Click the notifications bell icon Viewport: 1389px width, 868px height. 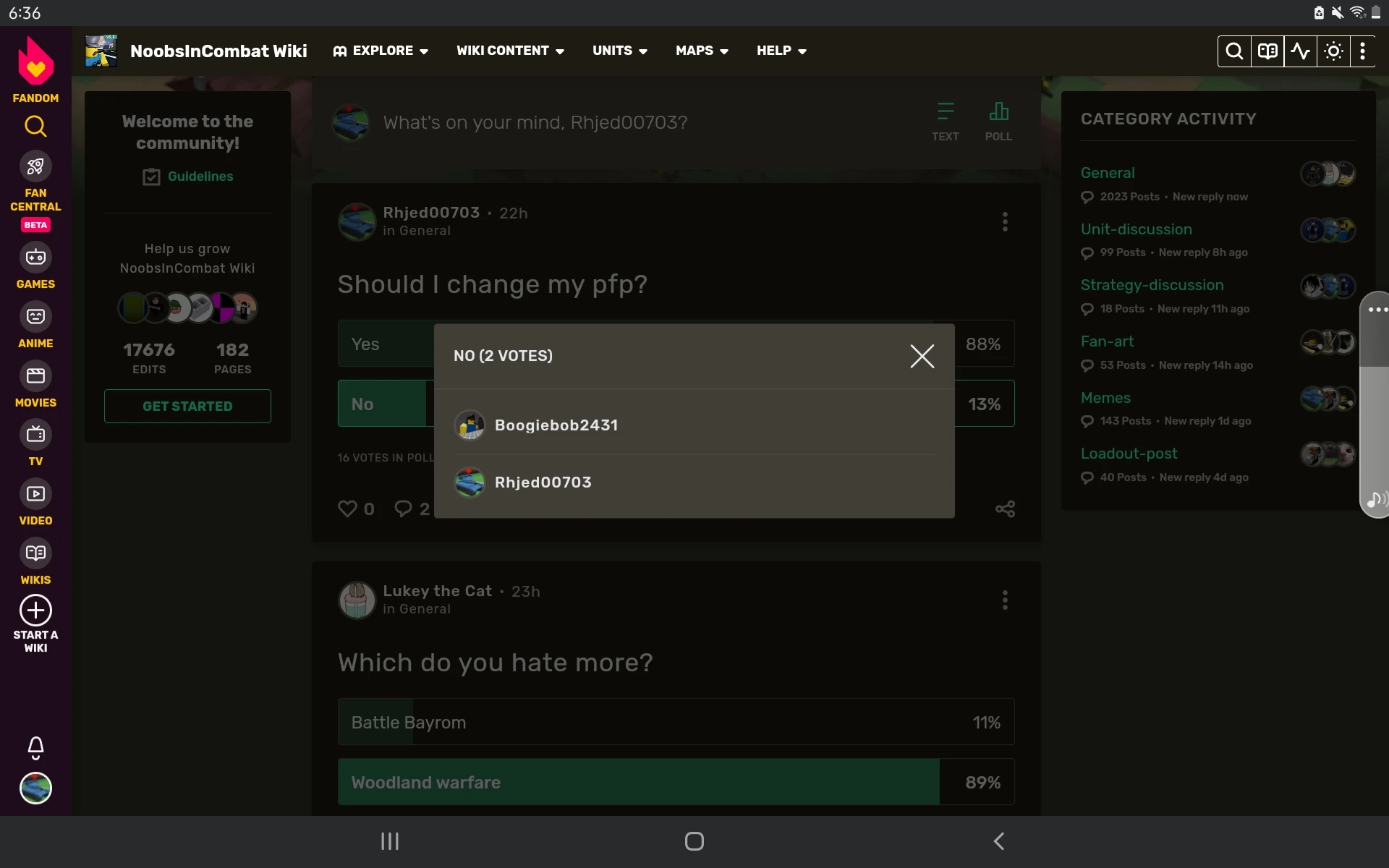click(35, 747)
